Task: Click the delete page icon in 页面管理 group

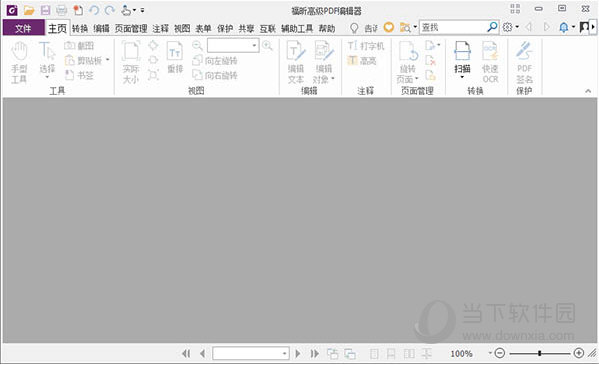Action: point(431,60)
